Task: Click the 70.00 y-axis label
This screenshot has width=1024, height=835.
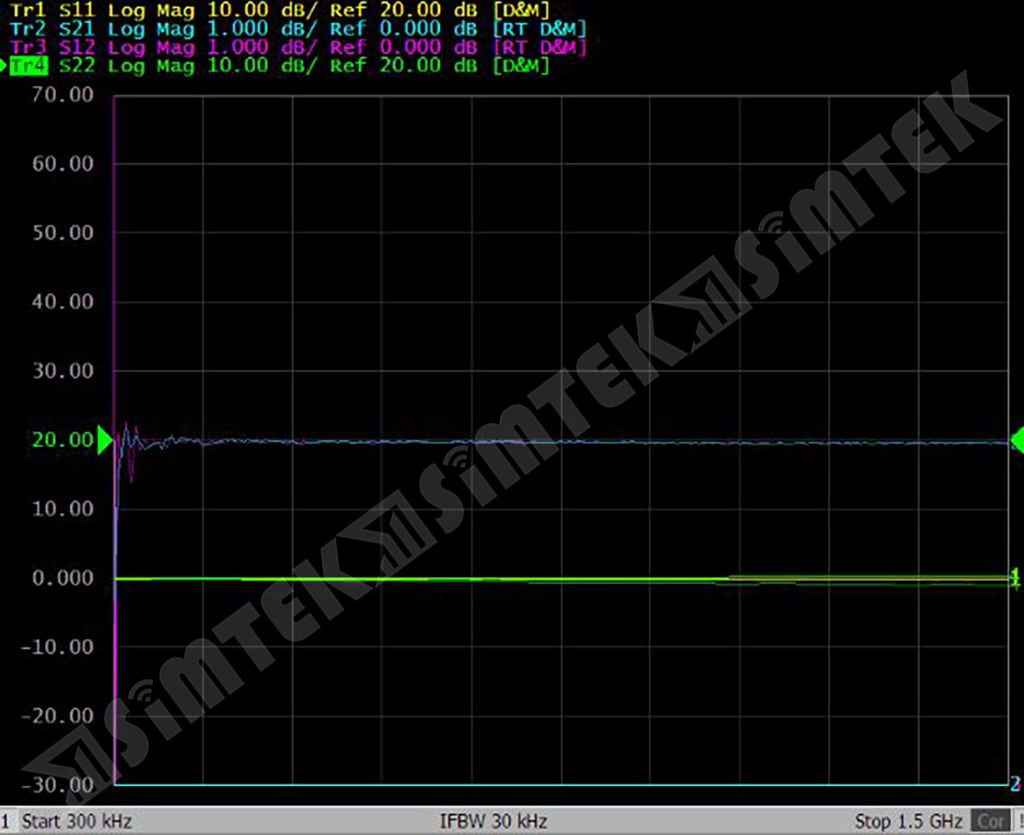Action: point(63,95)
